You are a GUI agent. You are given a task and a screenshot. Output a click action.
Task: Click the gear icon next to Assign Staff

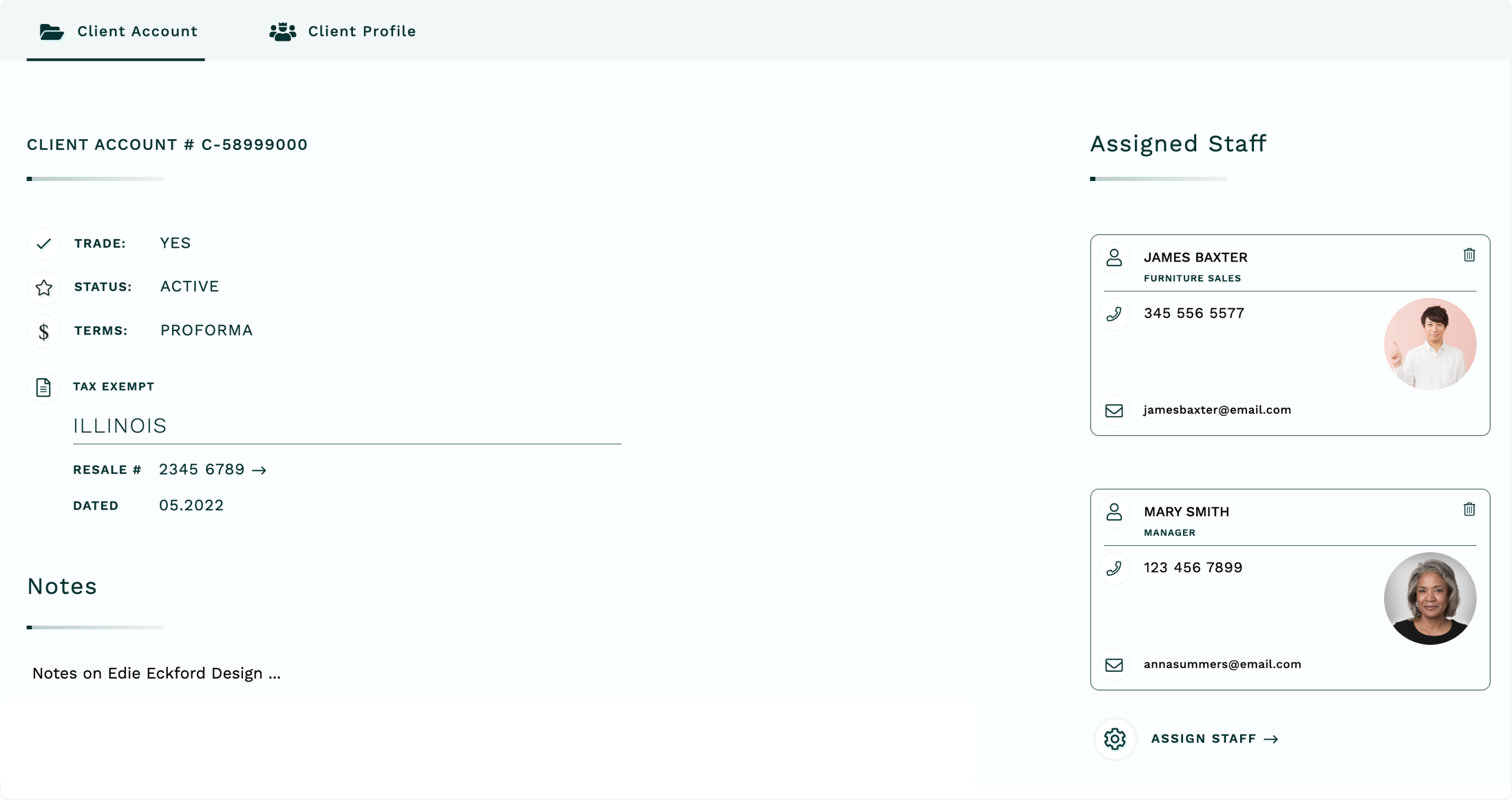1115,739
